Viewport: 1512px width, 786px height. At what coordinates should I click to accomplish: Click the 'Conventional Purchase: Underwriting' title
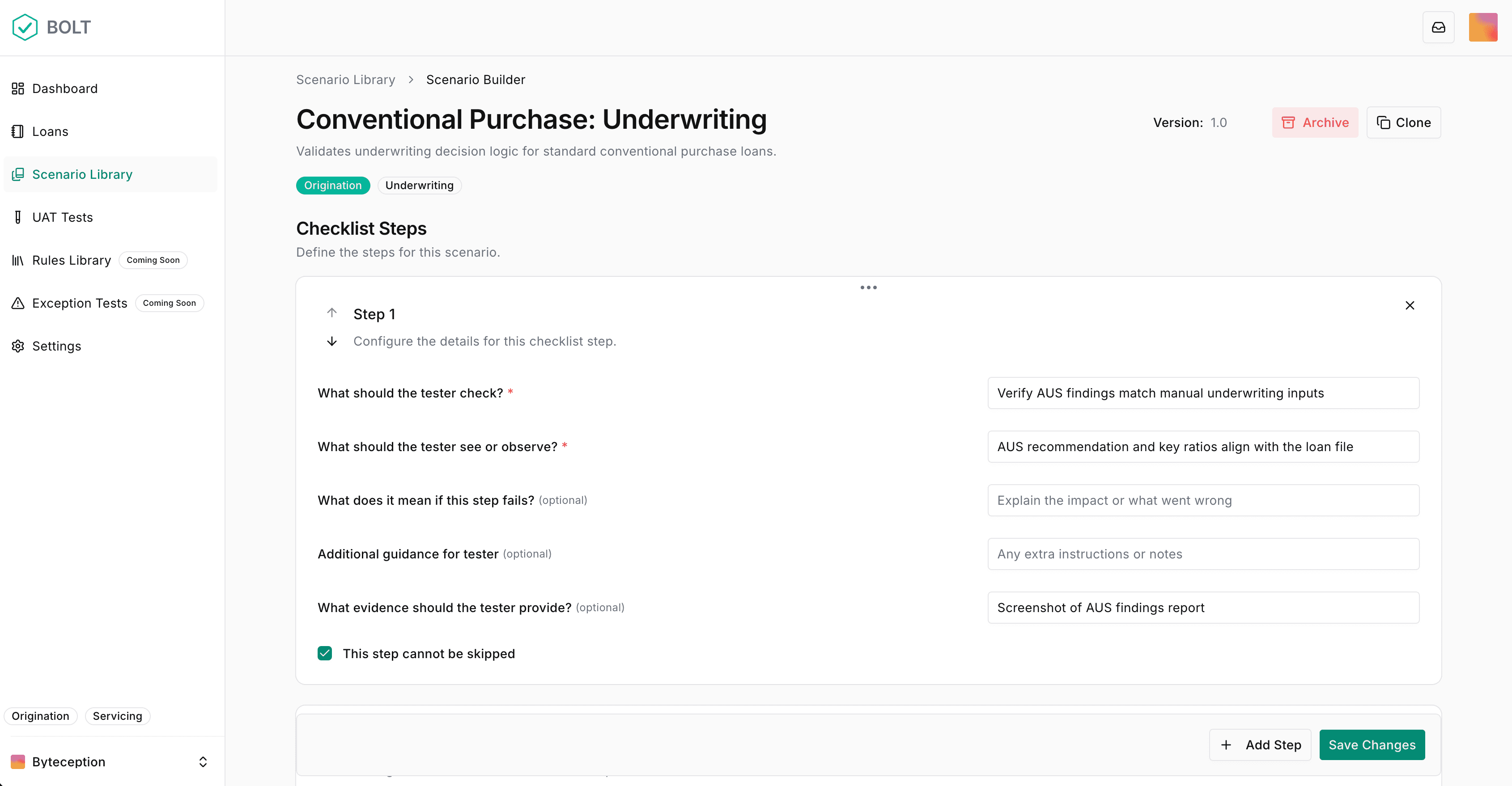click(x=531, y=120)
